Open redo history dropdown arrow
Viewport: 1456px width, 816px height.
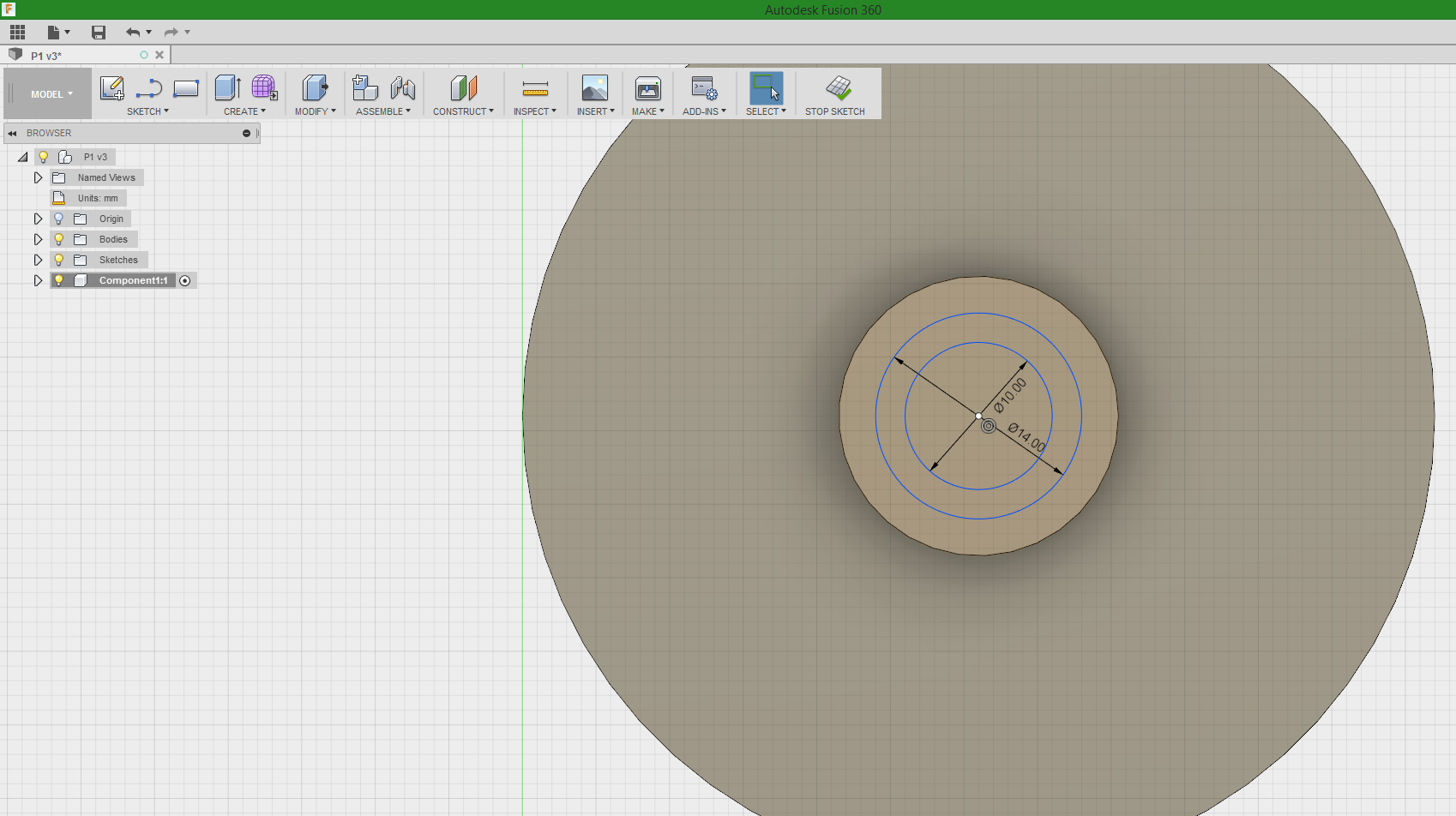(188, 33)
